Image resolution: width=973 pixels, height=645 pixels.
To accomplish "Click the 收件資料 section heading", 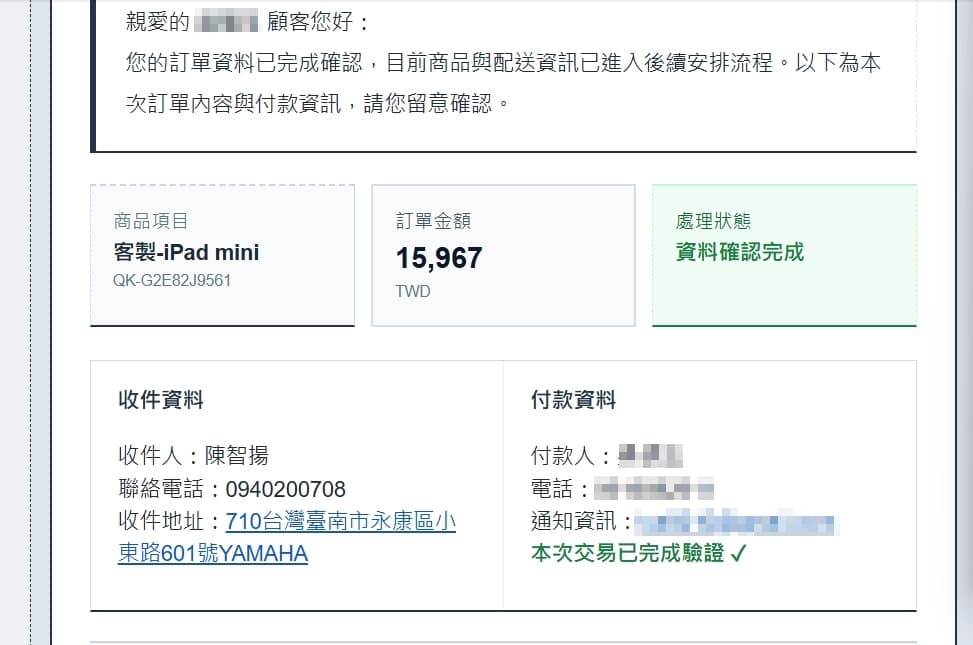I will click(x=161, y=400).
